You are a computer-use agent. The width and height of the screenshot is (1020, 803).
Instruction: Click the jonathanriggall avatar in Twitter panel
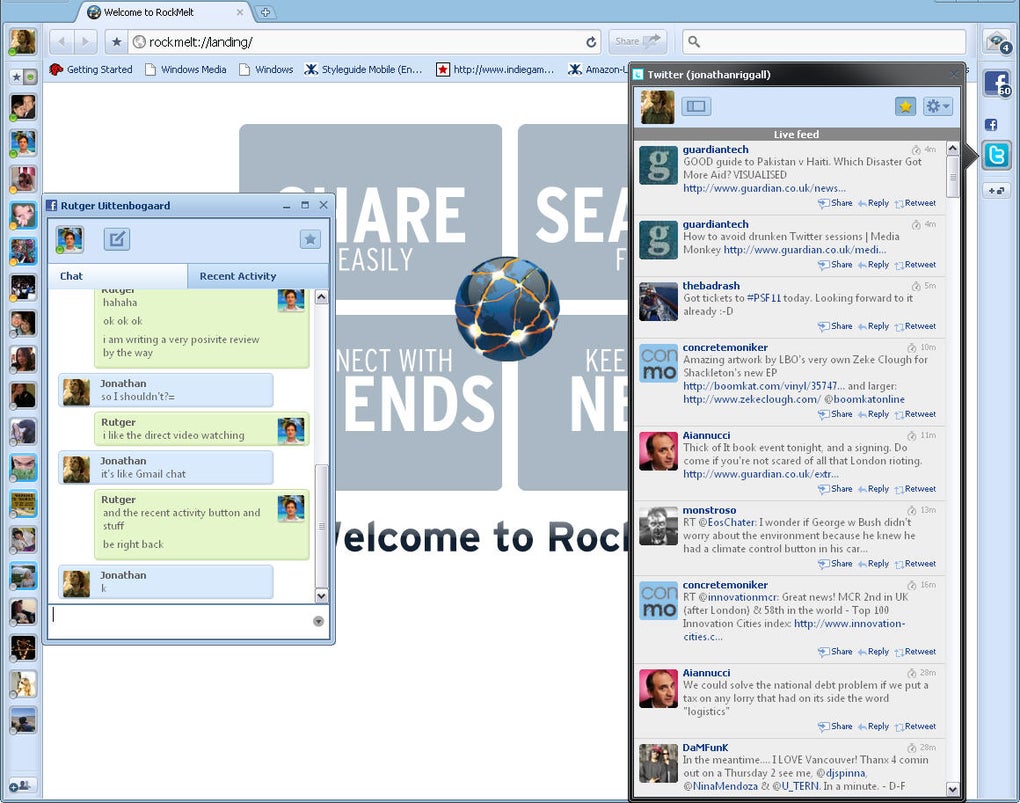coord(657,107)
